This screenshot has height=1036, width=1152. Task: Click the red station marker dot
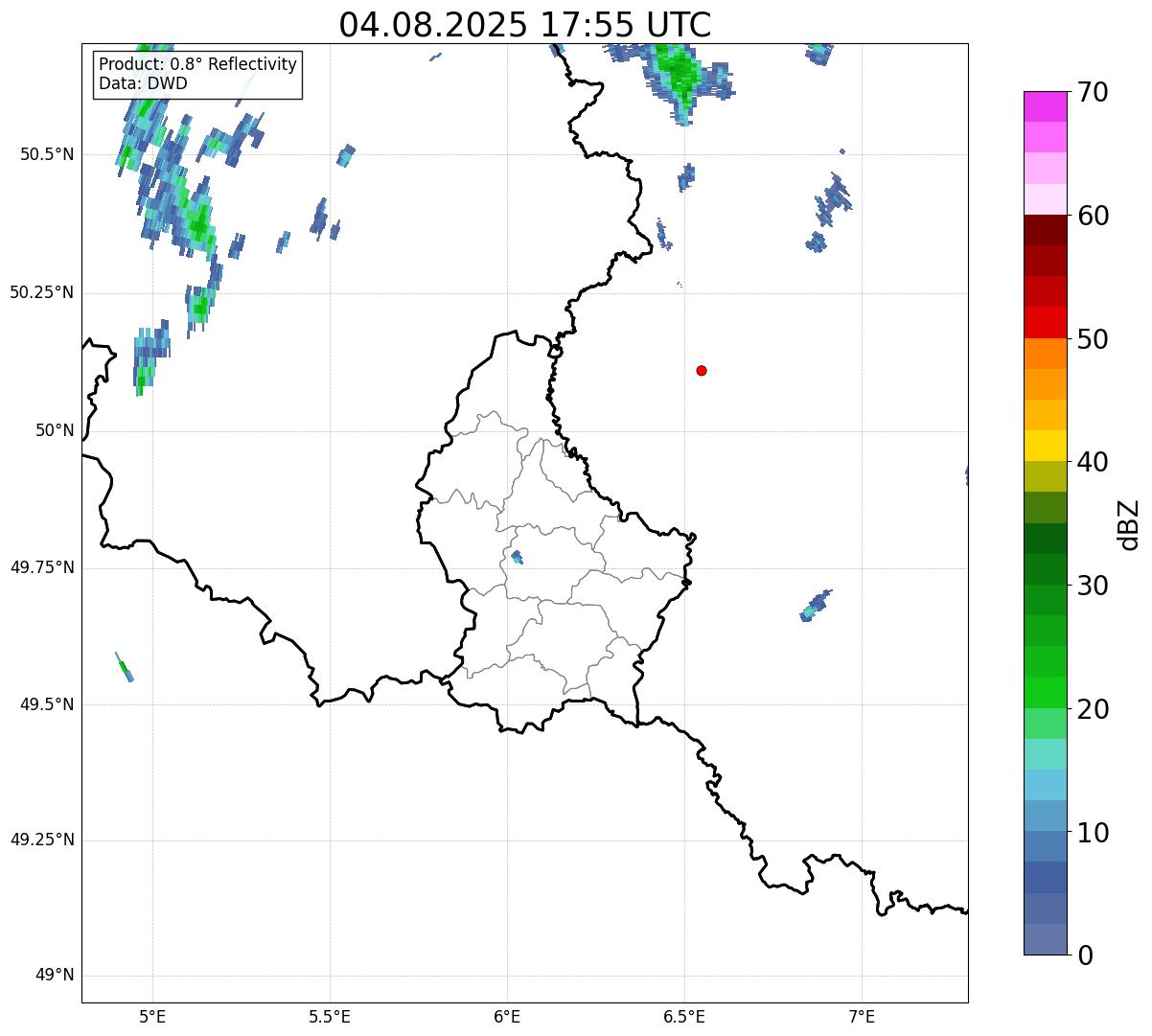[702, 370]
